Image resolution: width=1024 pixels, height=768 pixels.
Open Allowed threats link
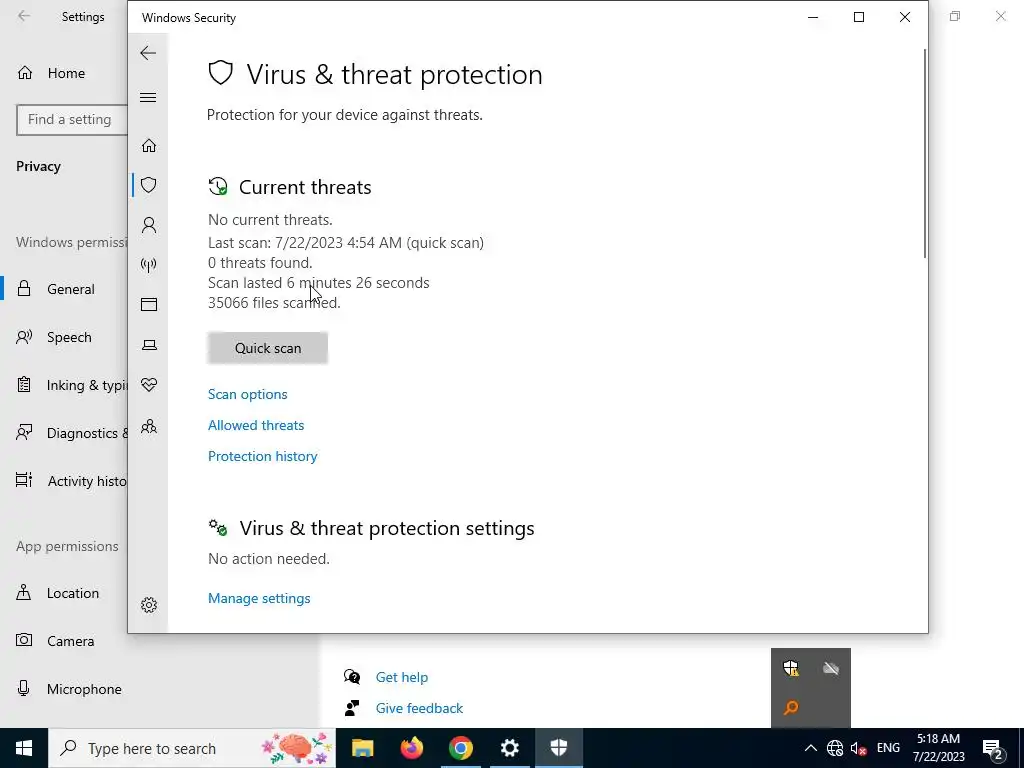(256, 425)
